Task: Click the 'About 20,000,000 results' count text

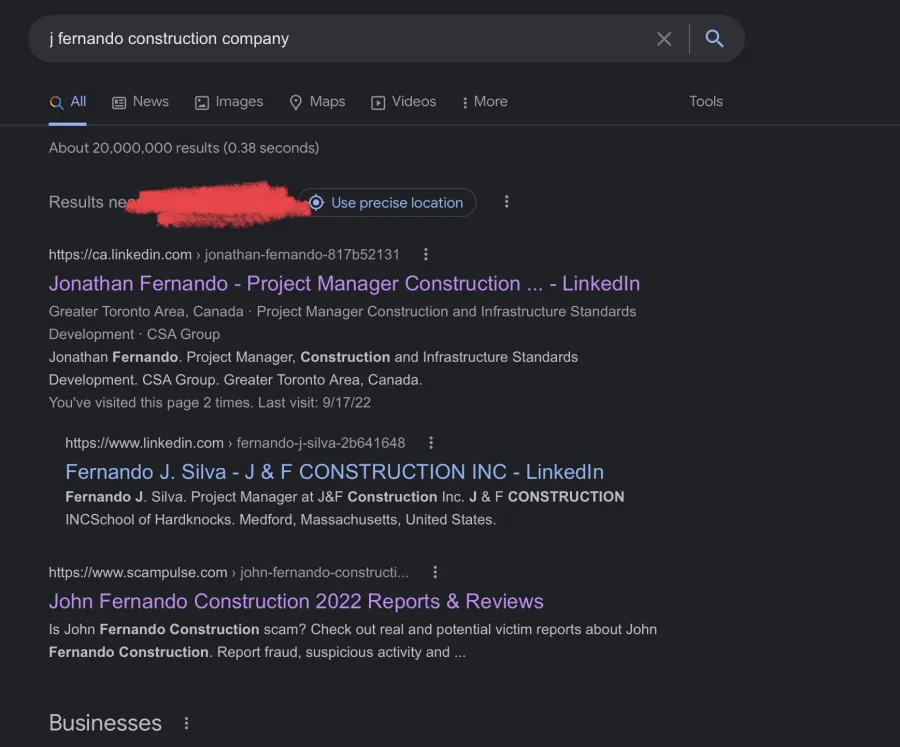Action: [x=184, y=148]
